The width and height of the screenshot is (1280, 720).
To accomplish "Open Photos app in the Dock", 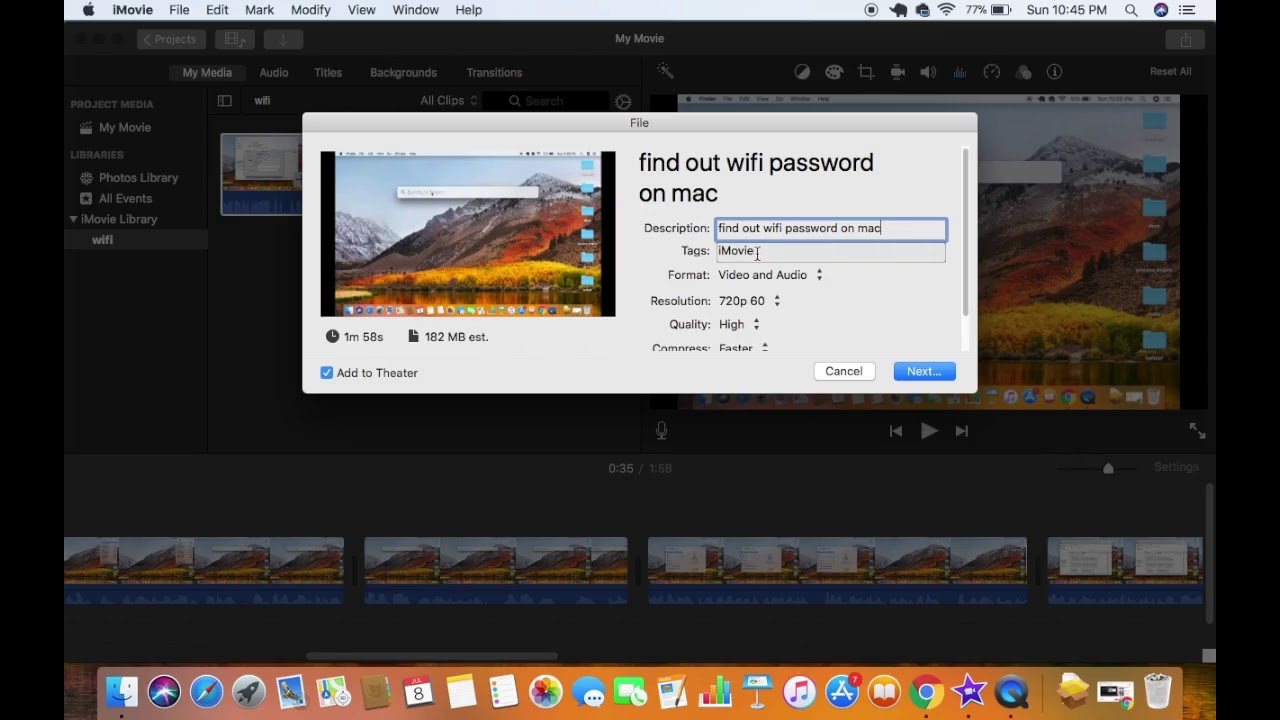I will pyautogui.click(x=546, y=692).
